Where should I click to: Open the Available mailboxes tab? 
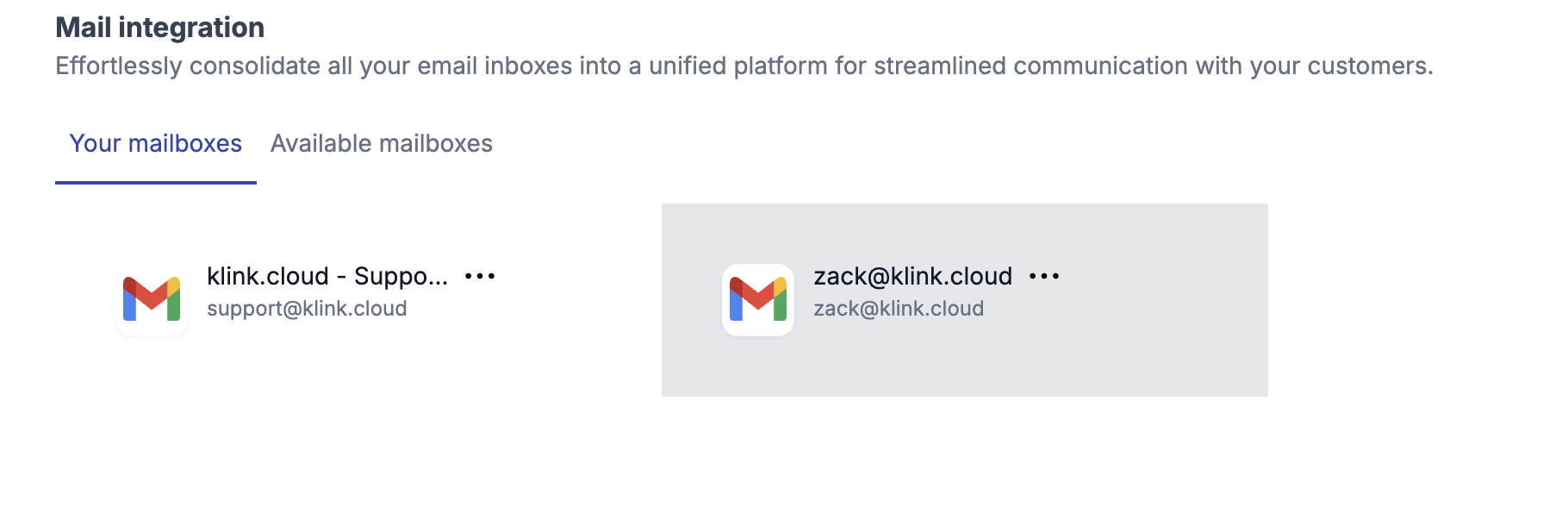click(381, 143)
